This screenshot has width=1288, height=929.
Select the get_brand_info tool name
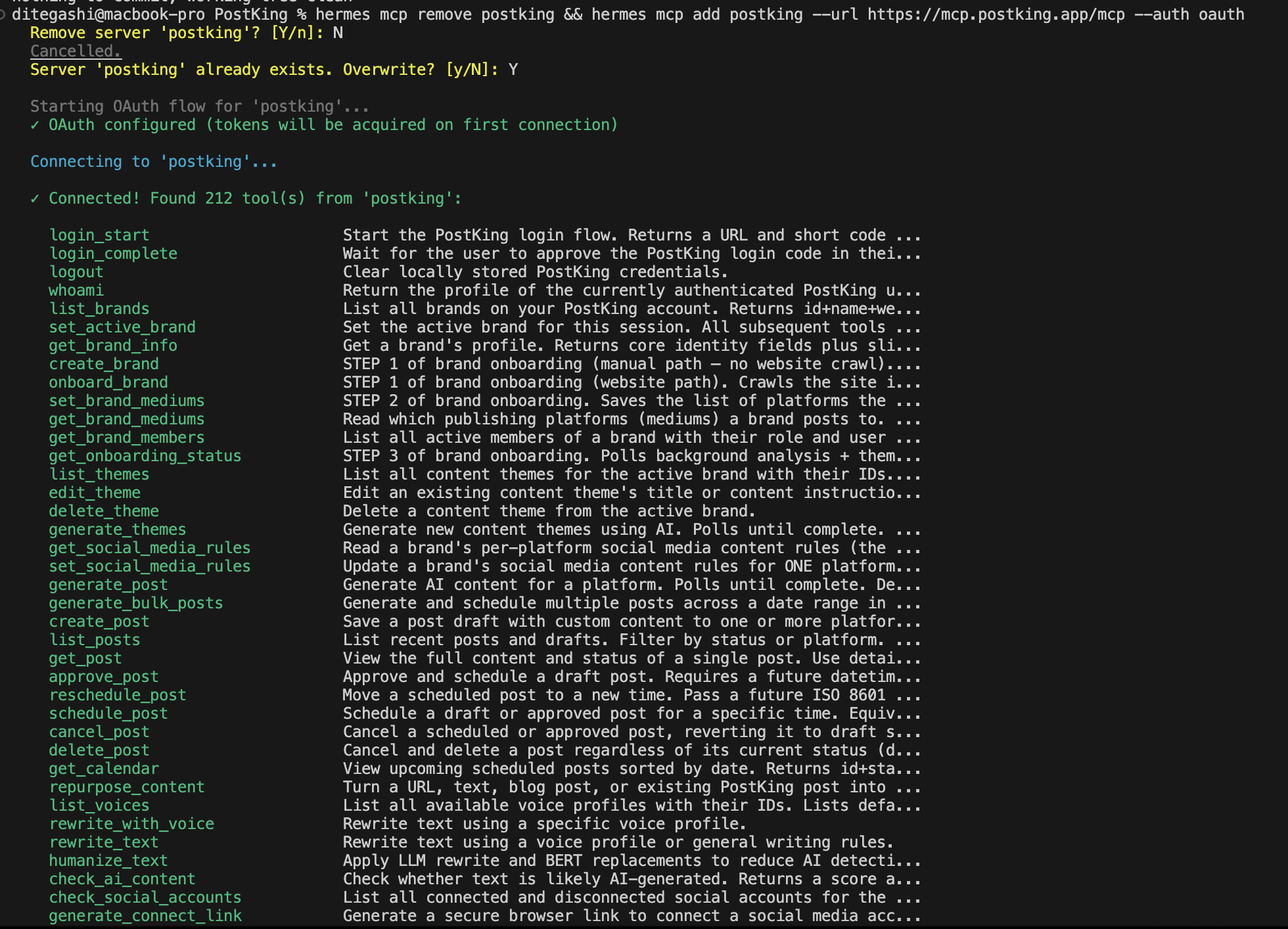pyautogui.click(x=113, y=346)
